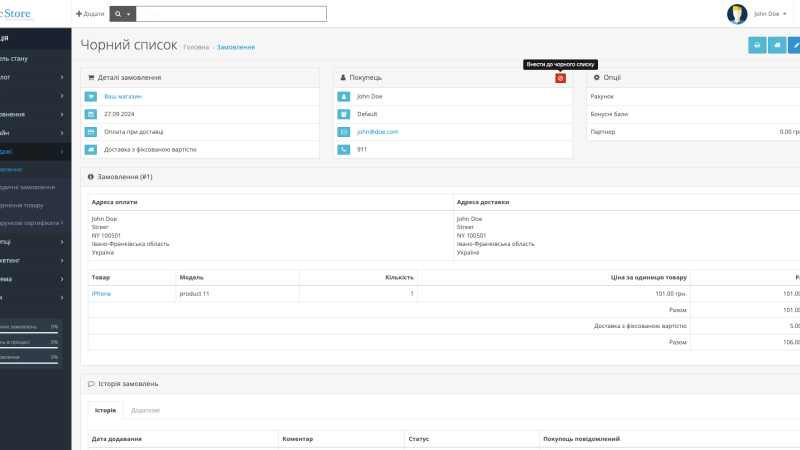
Task: Select the date text 27.09.2024
Action: point(119,114)
